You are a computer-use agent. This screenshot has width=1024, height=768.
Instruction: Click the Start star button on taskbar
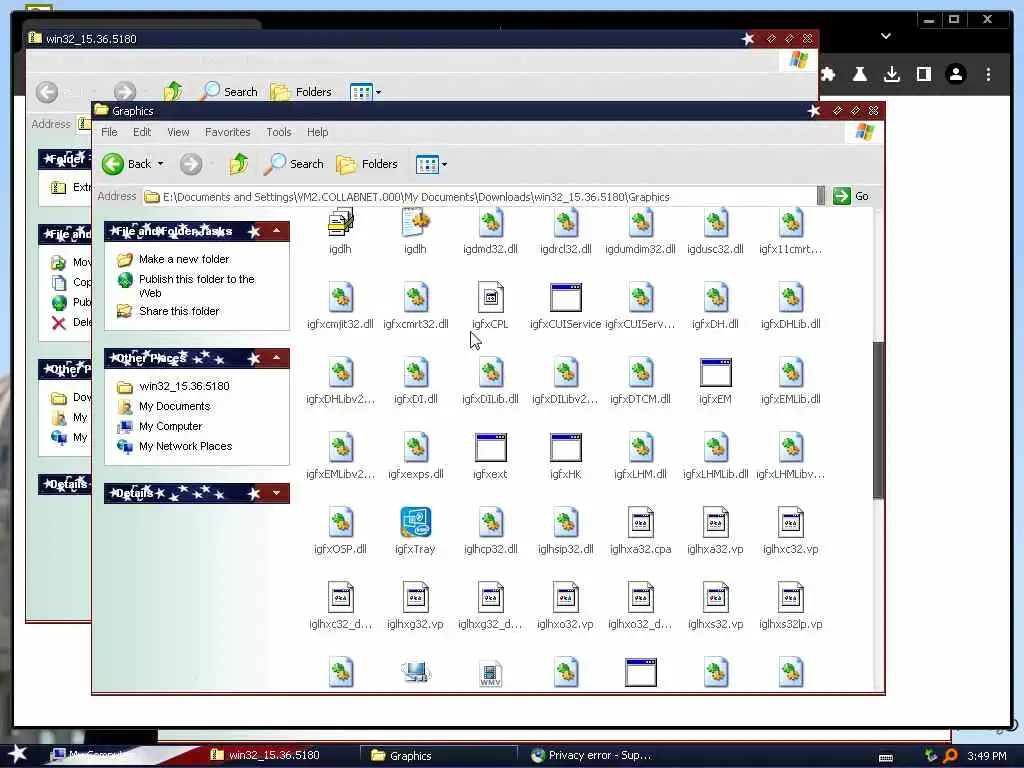pos(18,755)
